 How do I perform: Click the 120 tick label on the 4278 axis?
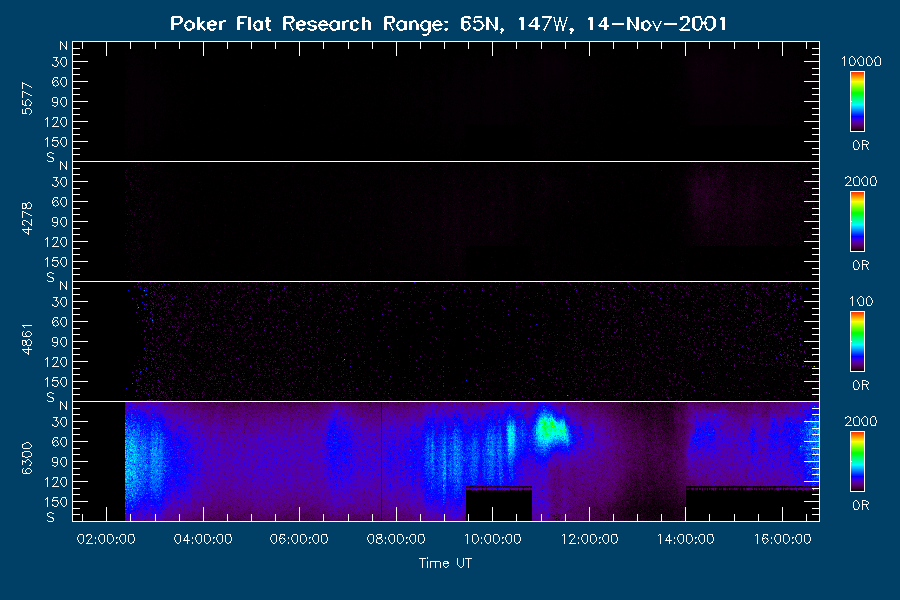coord(56,242)
